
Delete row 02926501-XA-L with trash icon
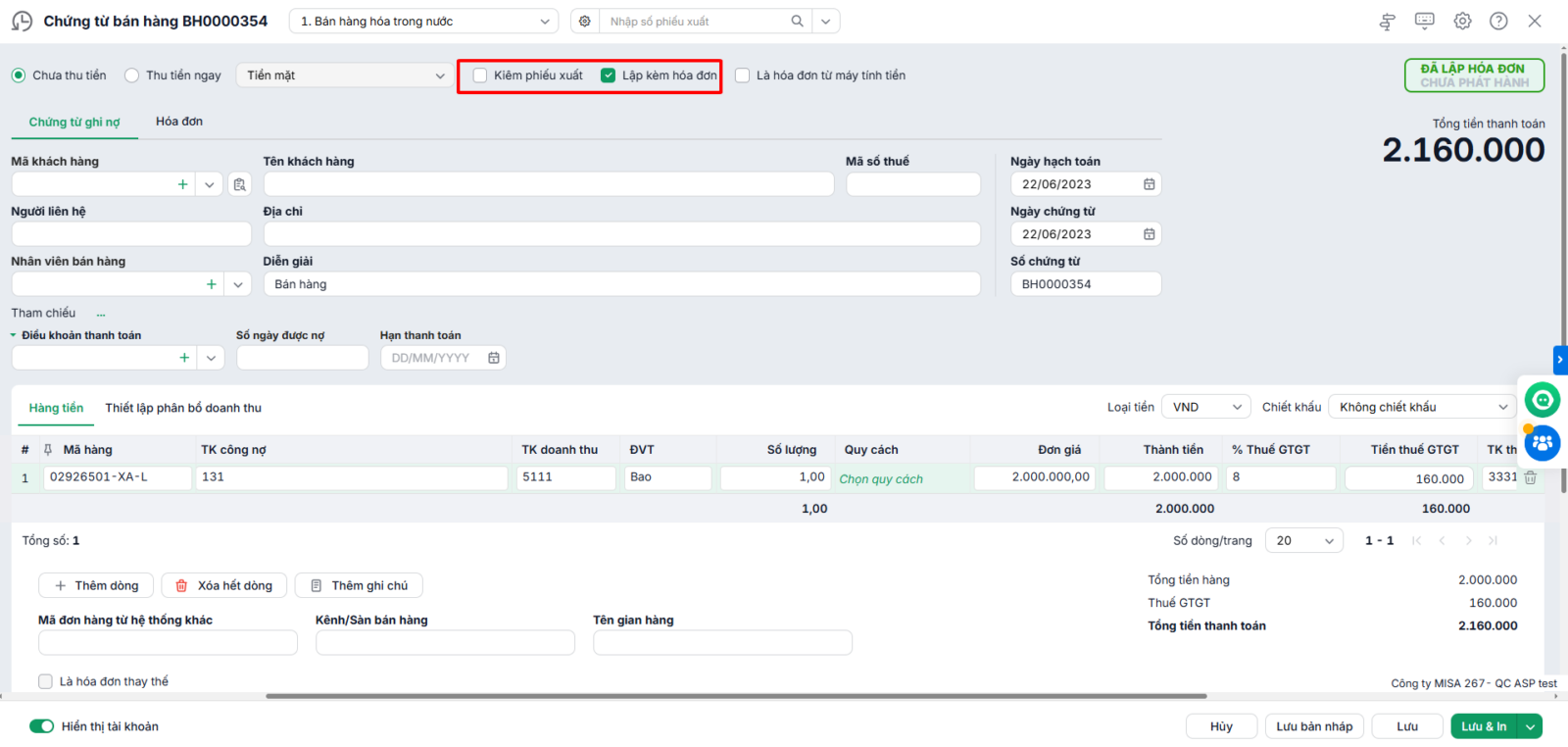tap(1530, 477)
